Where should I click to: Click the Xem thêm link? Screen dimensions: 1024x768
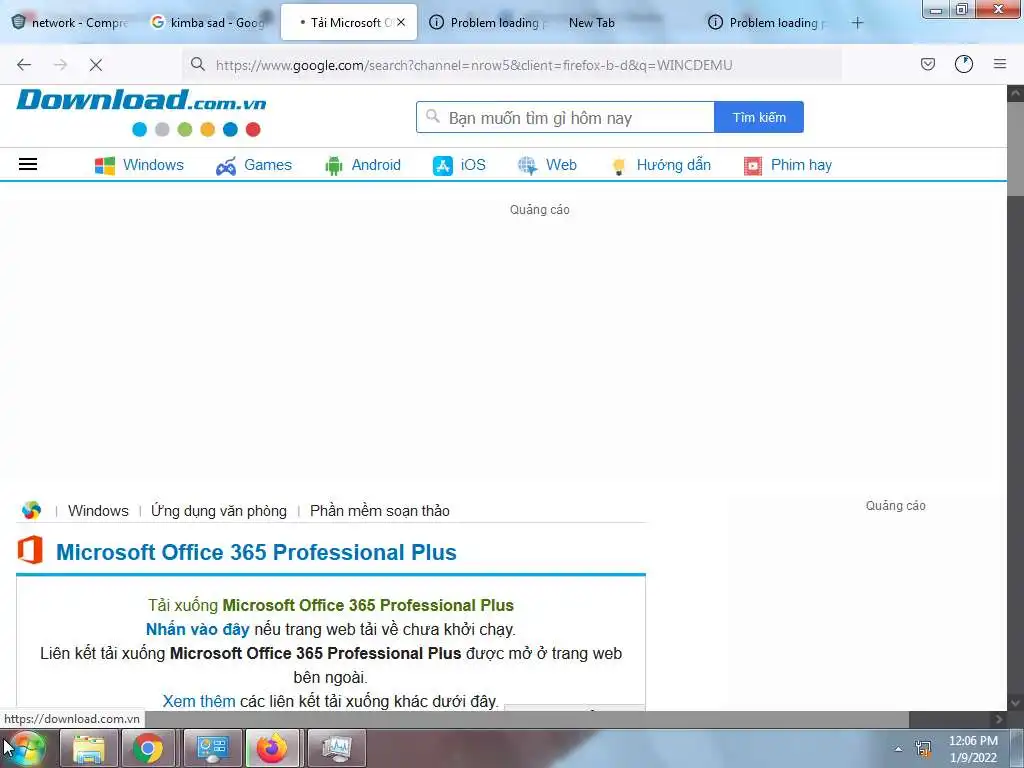click(x=199, y=701)
